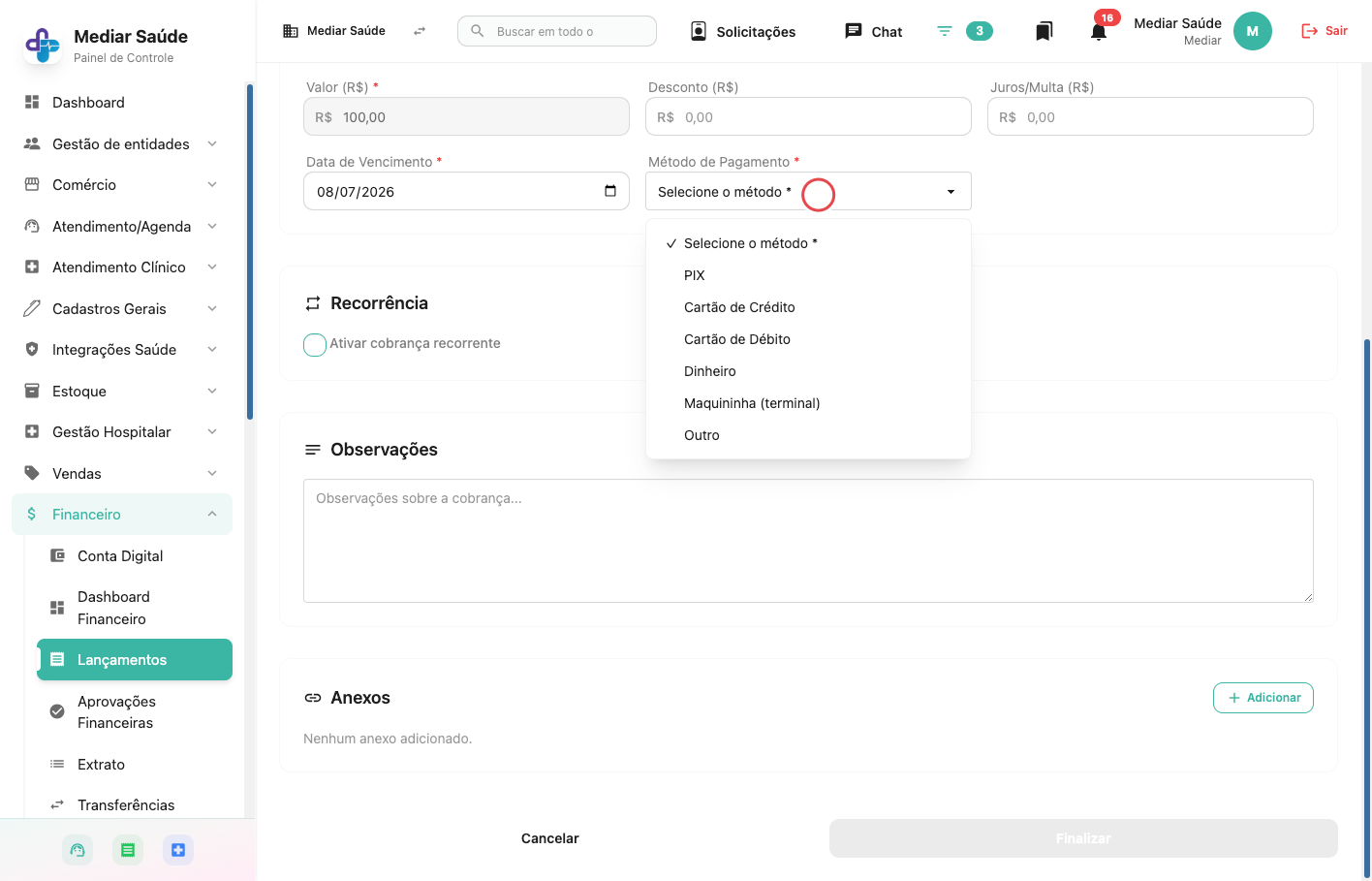Image resolution: width=1372 pixels, height=881 pixels.
Task: Click the headset support icon in sidebar footer
Action: [78, 850]
